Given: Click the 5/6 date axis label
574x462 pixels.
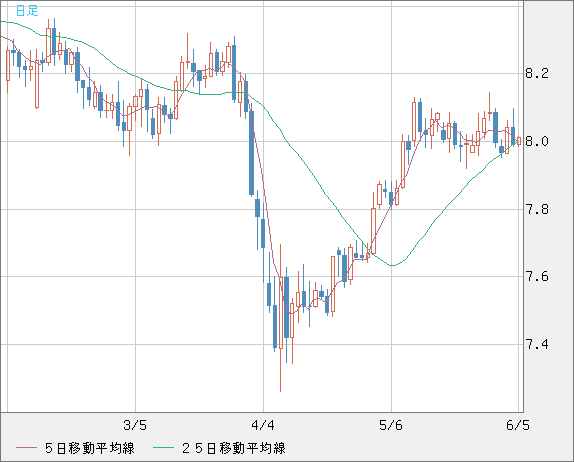Looking at the screenshot, I should pyautogui.click(x=391, y=425).
